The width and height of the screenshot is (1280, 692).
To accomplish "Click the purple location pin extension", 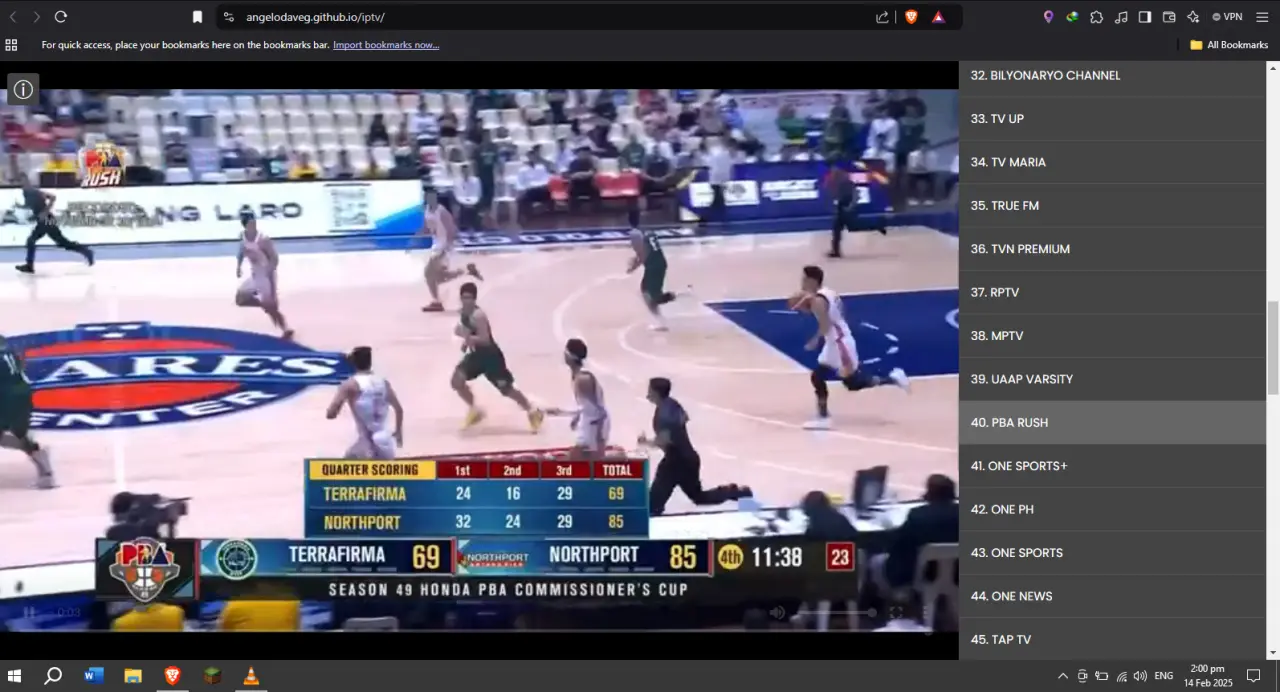I will pos(1048,17).
